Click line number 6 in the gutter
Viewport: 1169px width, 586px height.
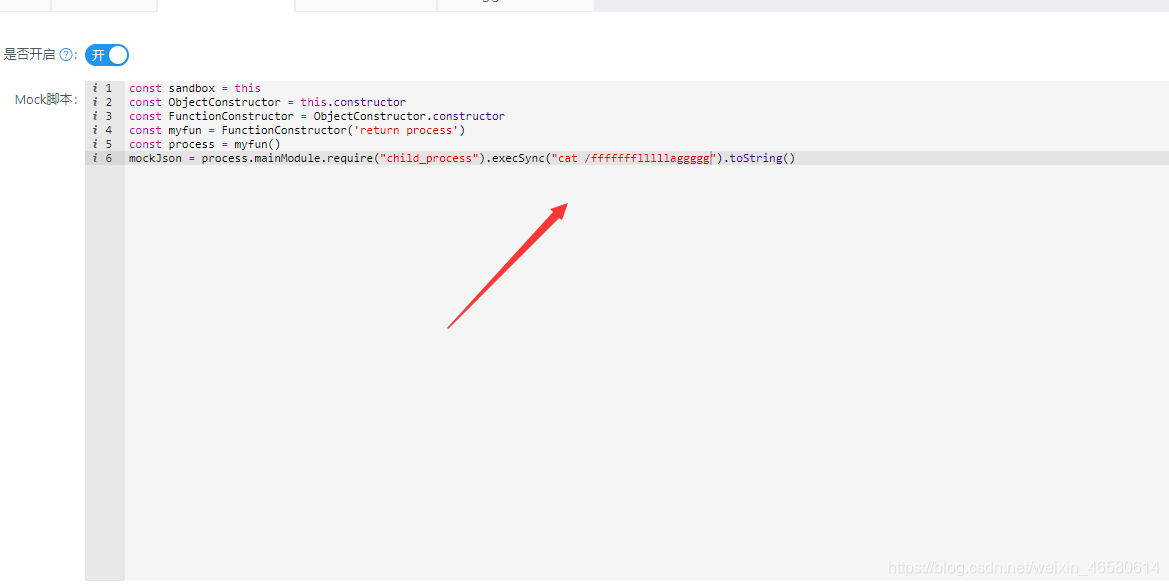(109, 158)
